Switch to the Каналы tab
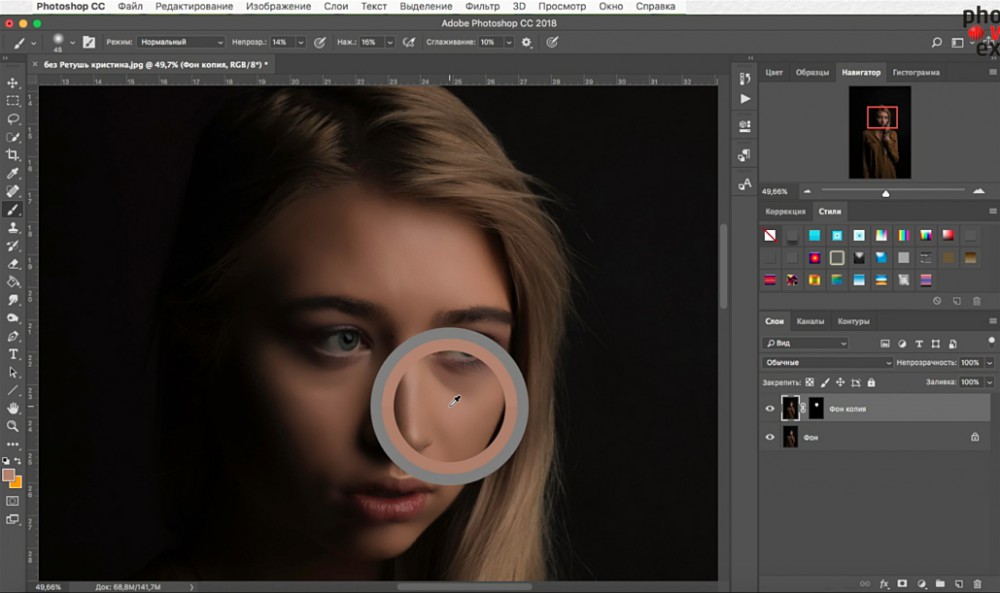1000x593 pixels. tap(810, 321)
